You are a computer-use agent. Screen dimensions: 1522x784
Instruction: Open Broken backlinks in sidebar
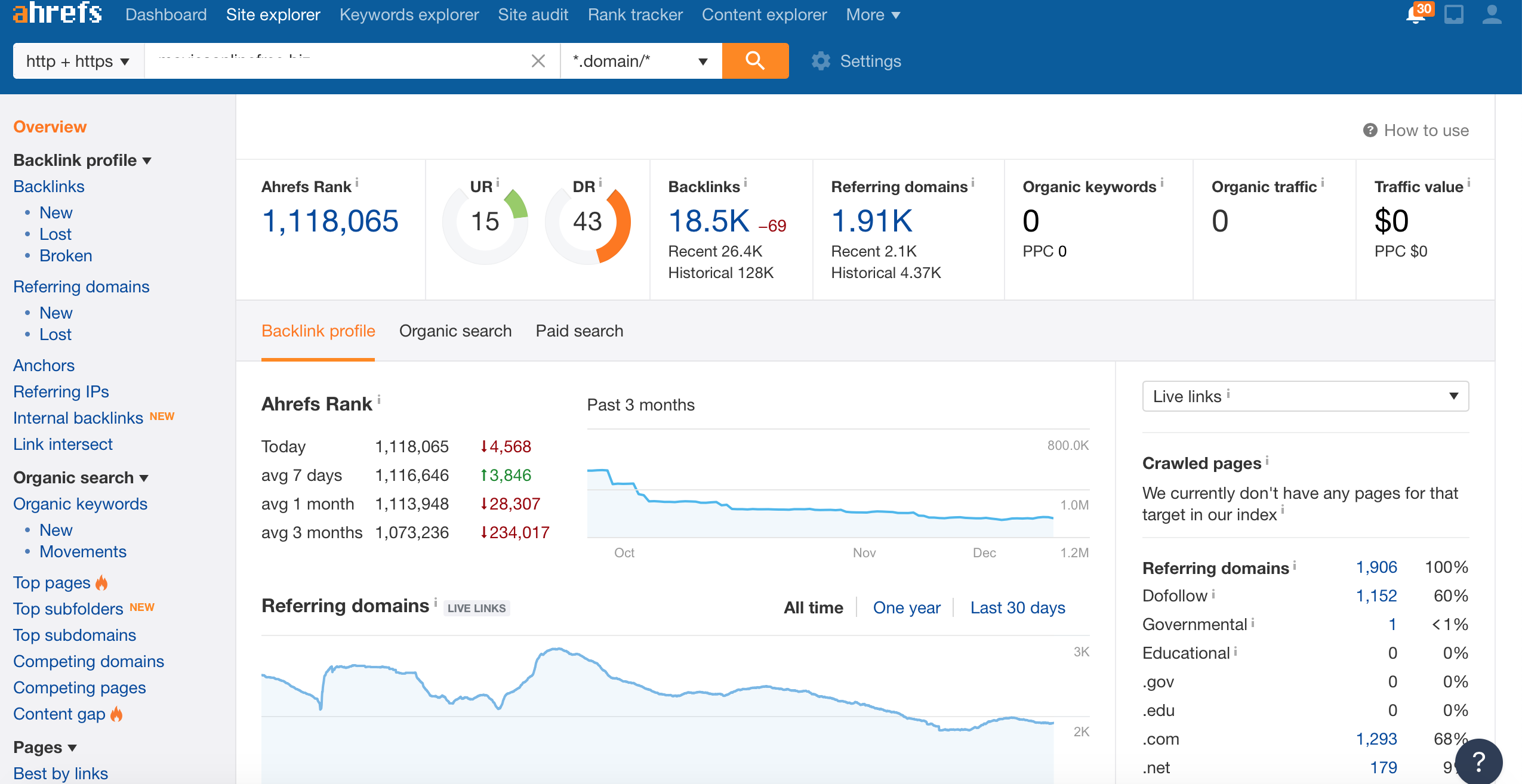coord(66,255)
